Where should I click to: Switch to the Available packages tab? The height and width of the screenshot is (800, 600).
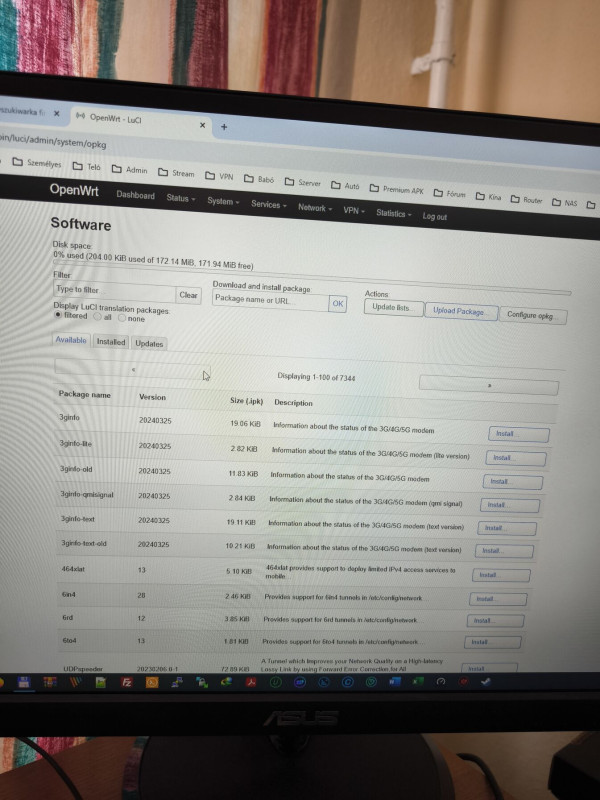(x=71, y=340)
